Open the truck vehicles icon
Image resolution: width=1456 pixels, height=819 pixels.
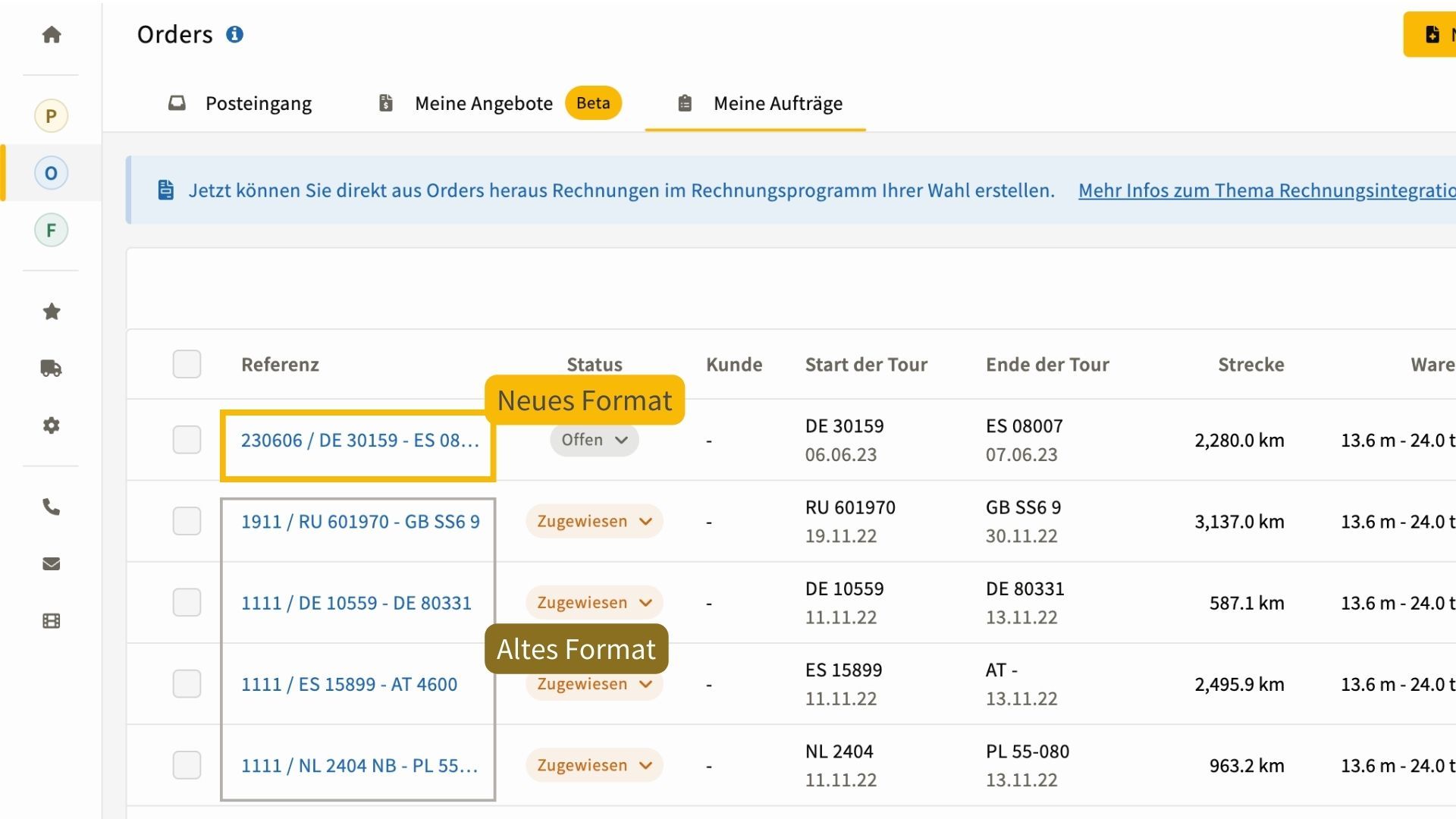[x=51, y=369]
